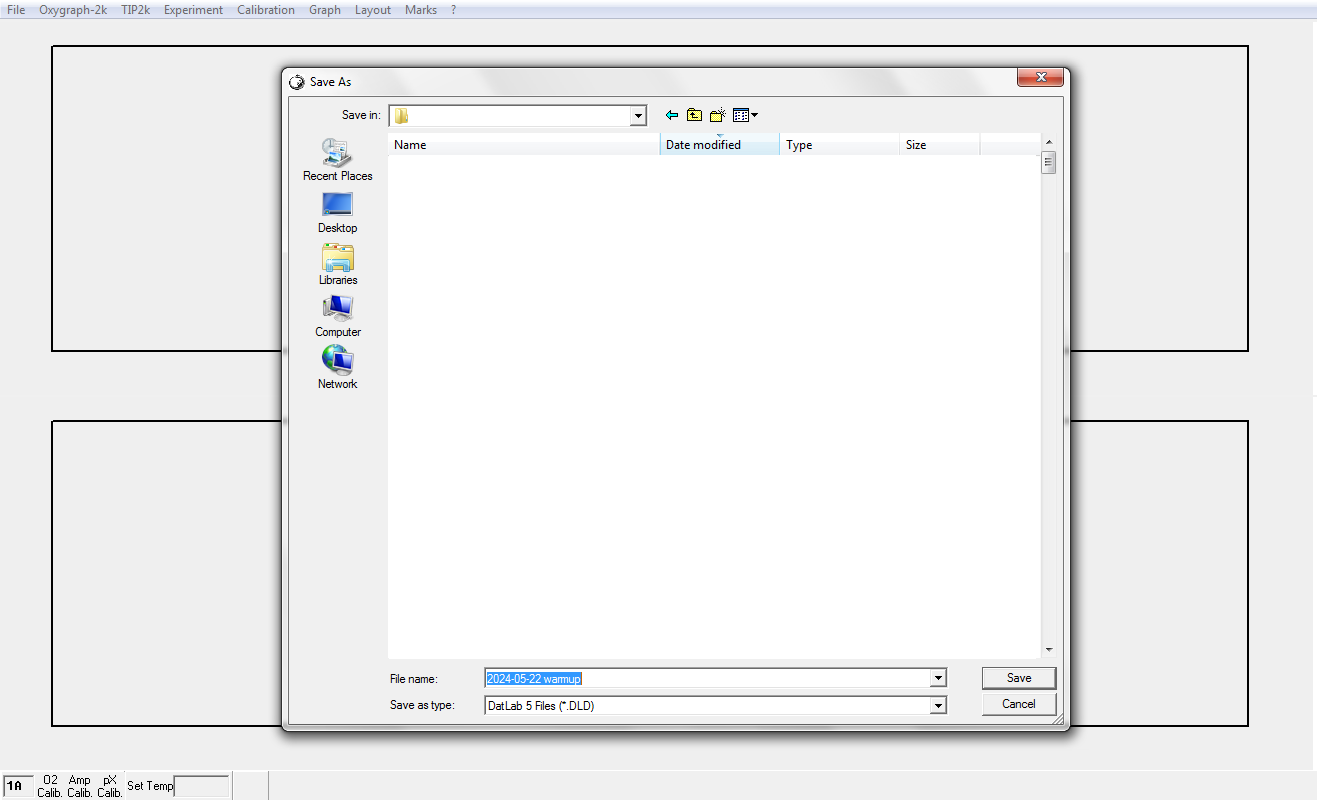Open Libraries in the places bar
The width and height of the screenshot is (1317, 800).
[x=337, y=264]
